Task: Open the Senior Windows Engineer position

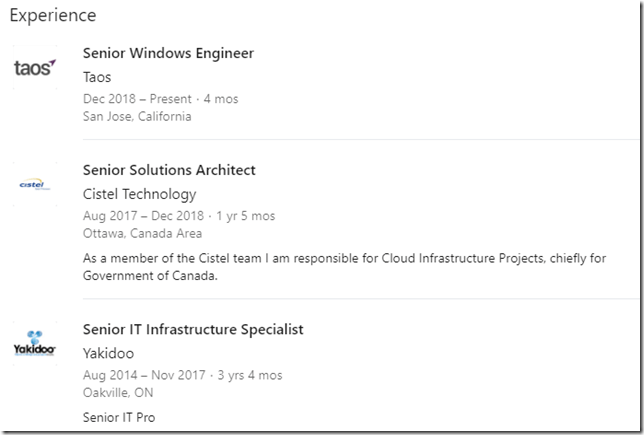Action: point(168,53)
